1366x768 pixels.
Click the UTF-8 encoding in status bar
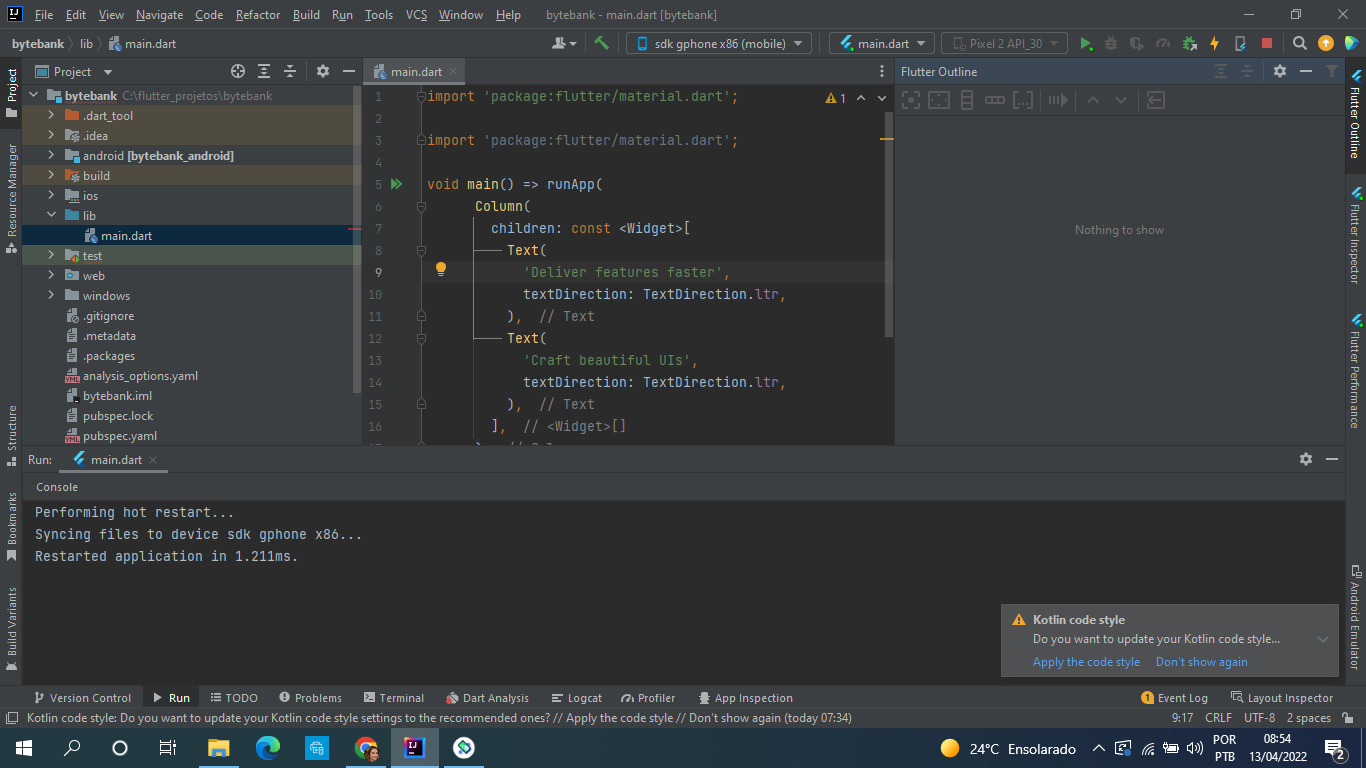[x=1259, y=718]
